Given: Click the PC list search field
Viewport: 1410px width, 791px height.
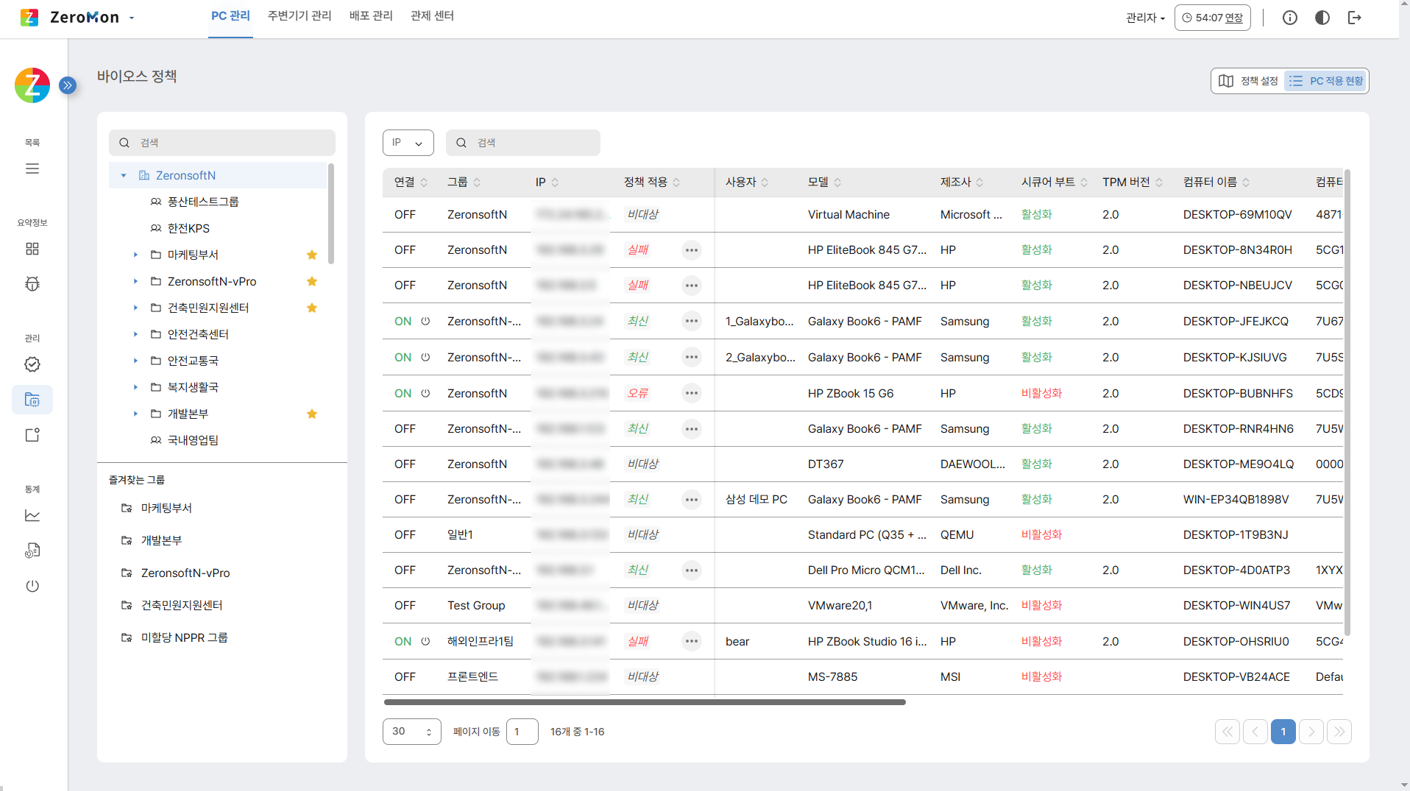Looking at the screenshot, I should (x=523, y=143).
